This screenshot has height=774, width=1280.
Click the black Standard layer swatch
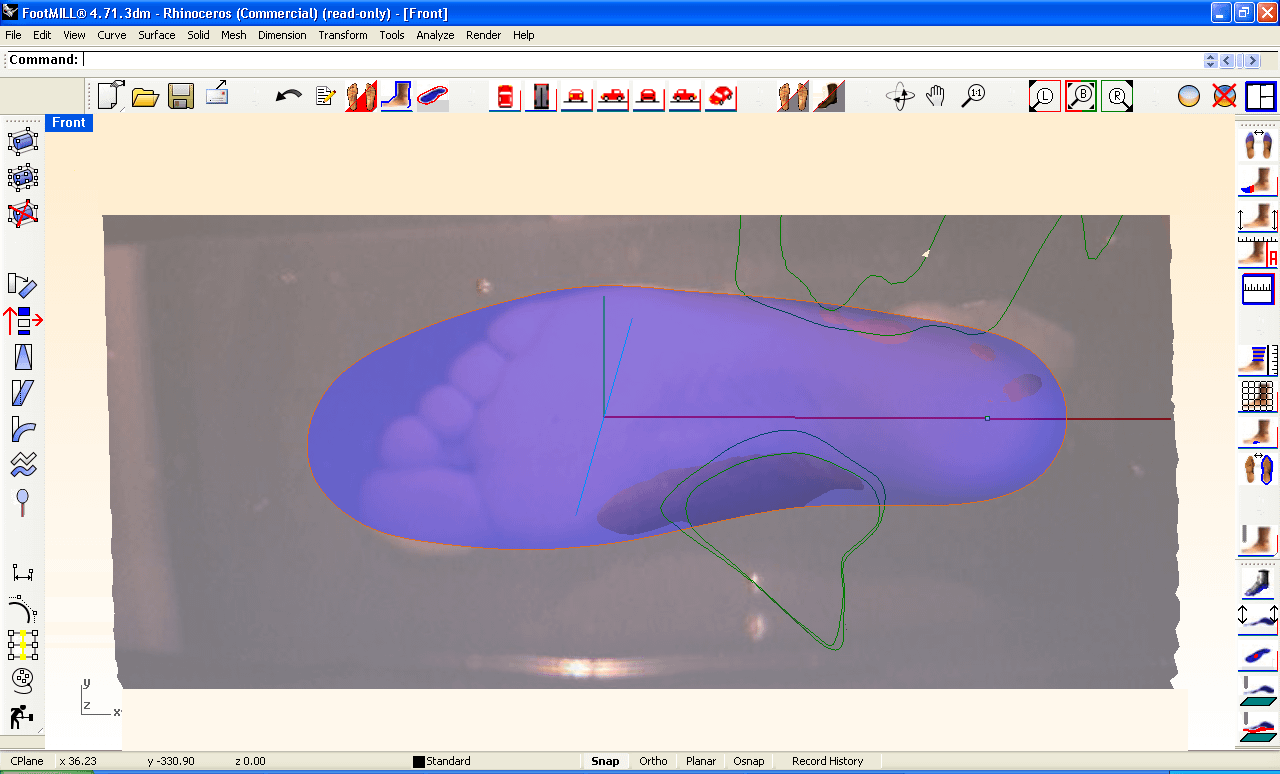point(419,762)
